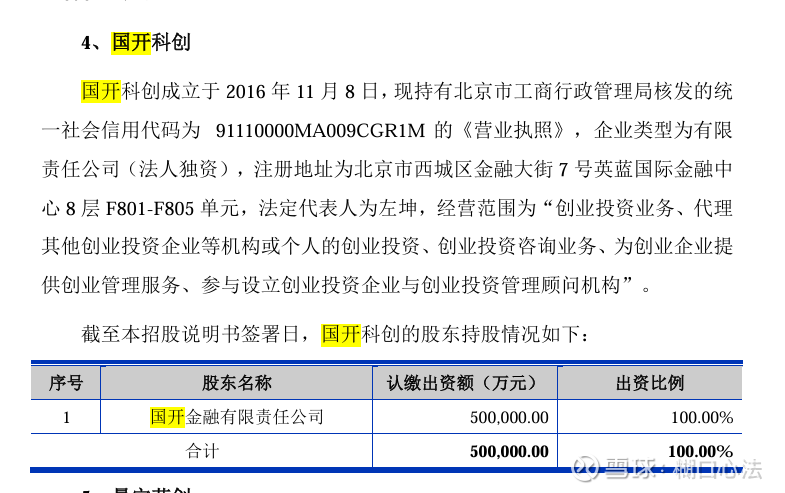
Task: Click the row number cell "1"
Action: [66, 417]
